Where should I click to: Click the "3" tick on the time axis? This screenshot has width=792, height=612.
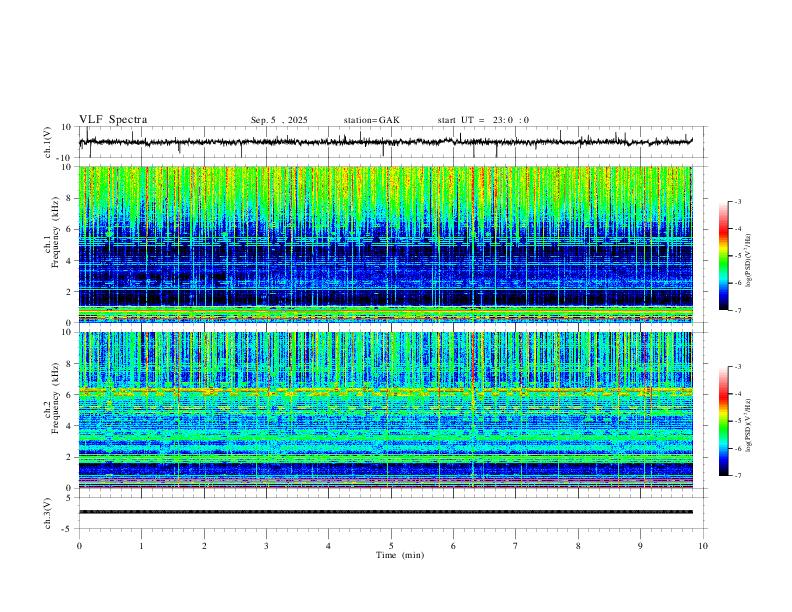[x=266, y=546]
